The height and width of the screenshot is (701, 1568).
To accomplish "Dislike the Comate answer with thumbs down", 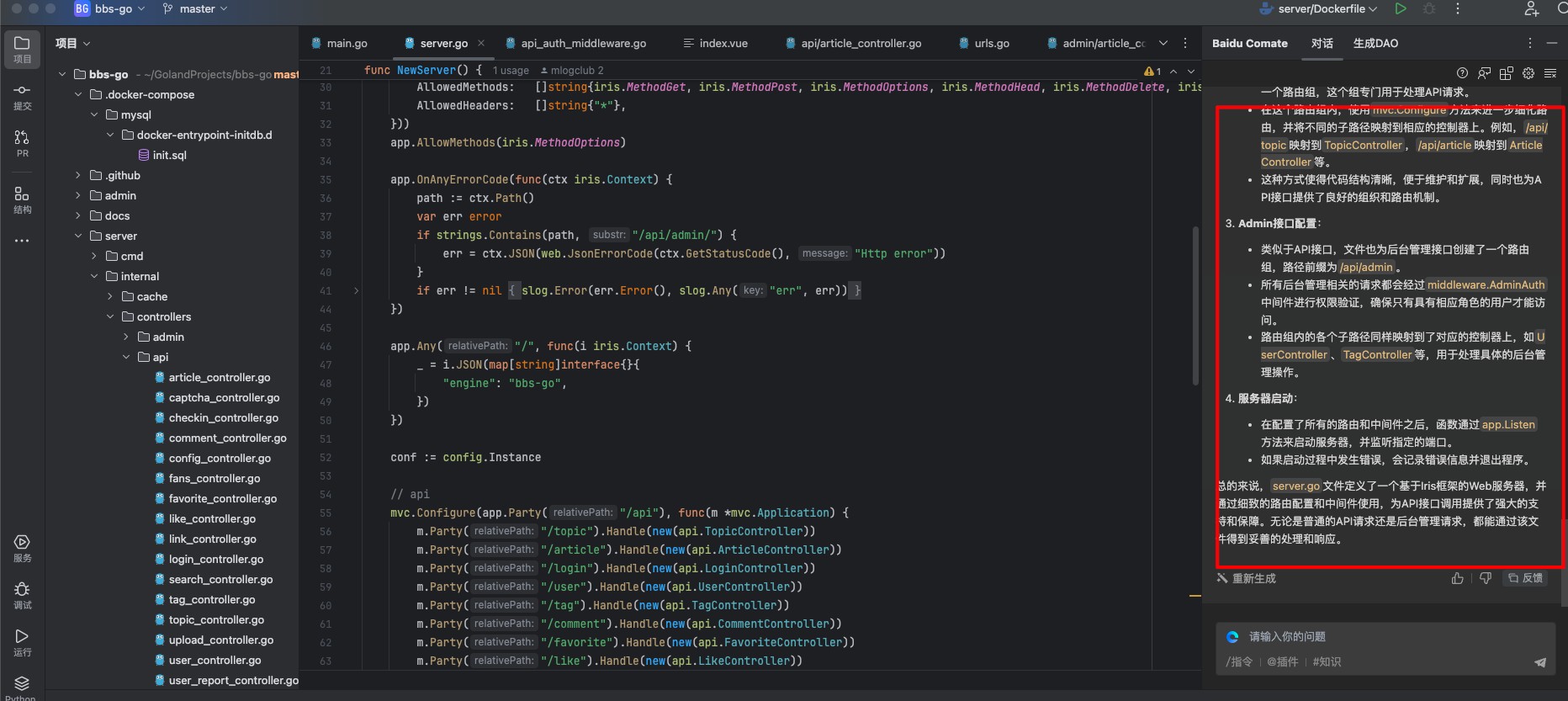I will (x=1486, y=578).
